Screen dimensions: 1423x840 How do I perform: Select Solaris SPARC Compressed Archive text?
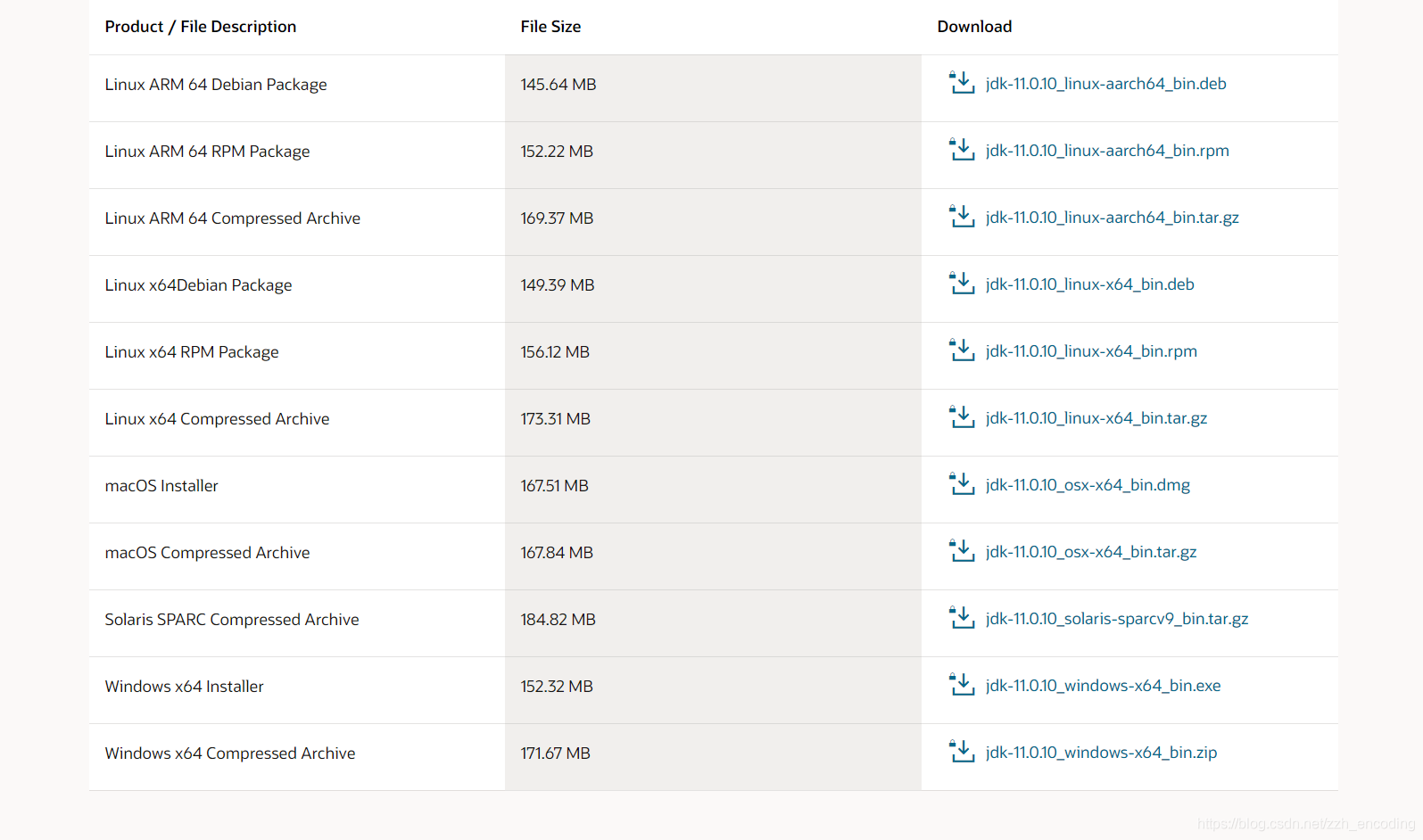pos(232,620)
